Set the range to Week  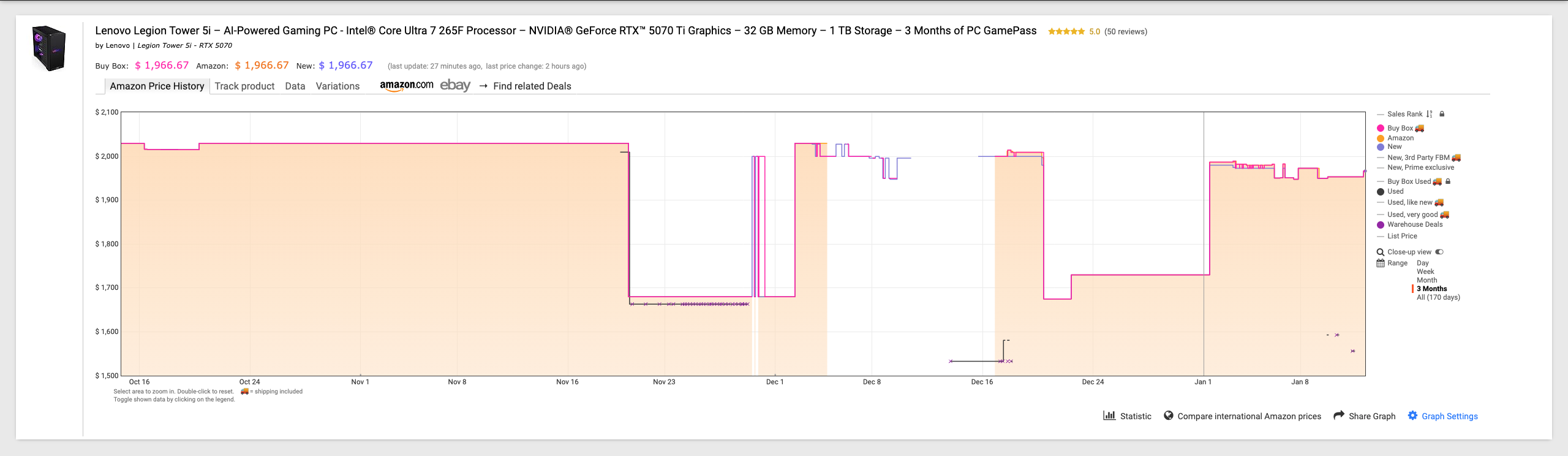click(x=1425, y=272)
